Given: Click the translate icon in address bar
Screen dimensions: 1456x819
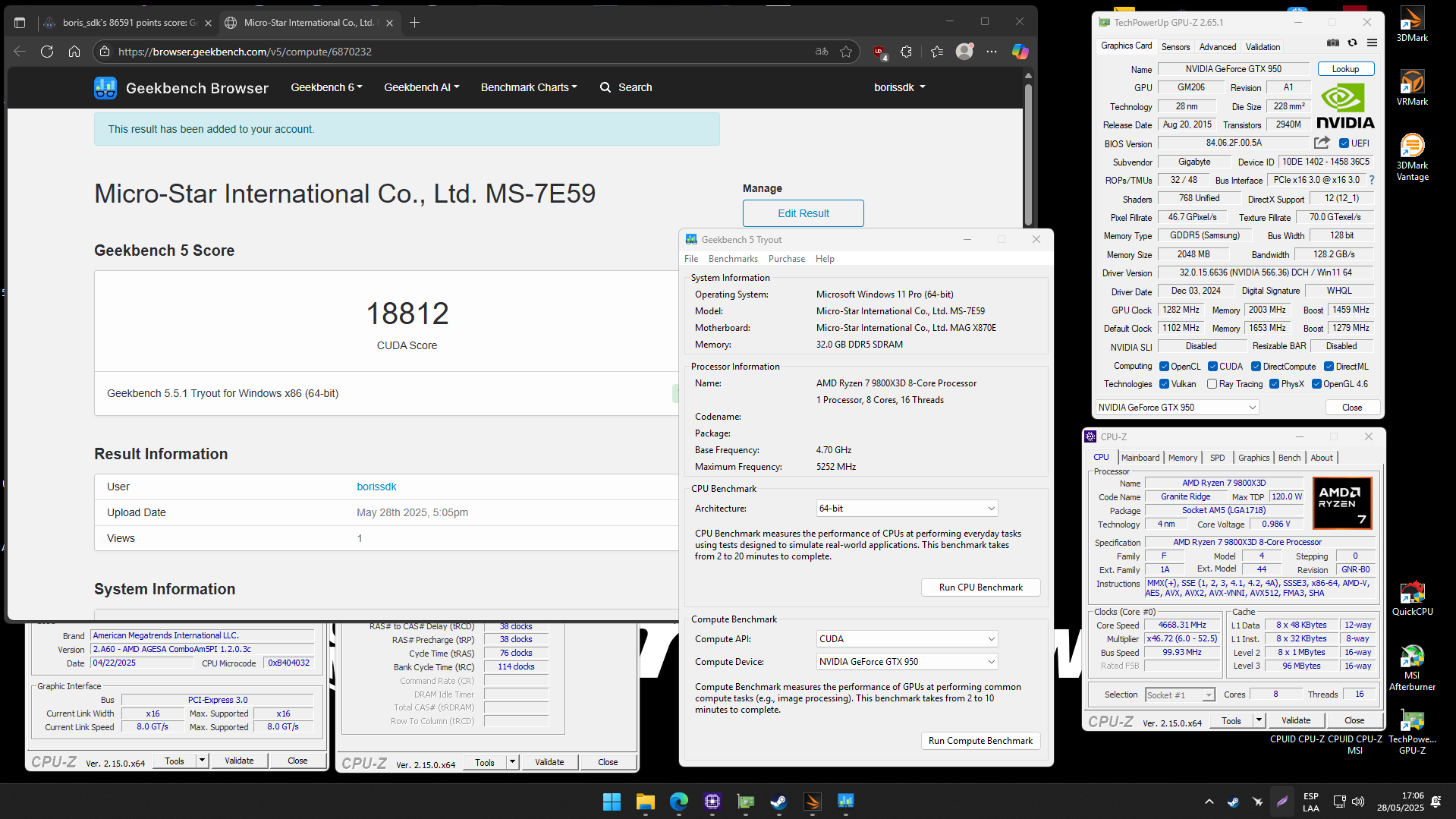Looking at the screenshot, I should (822, 52).
